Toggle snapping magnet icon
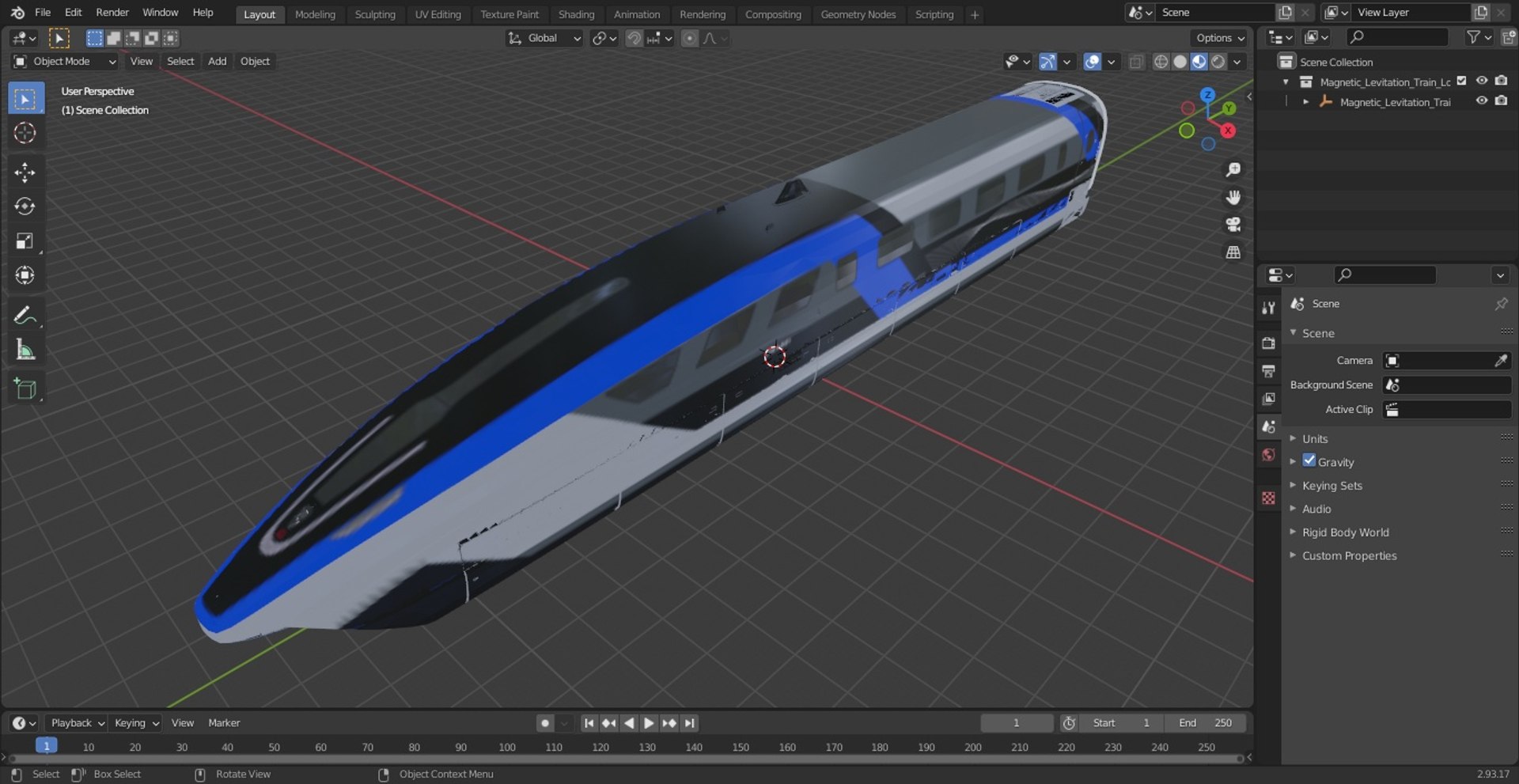This screenshot has width=1519, height=784. coord(634,38)
